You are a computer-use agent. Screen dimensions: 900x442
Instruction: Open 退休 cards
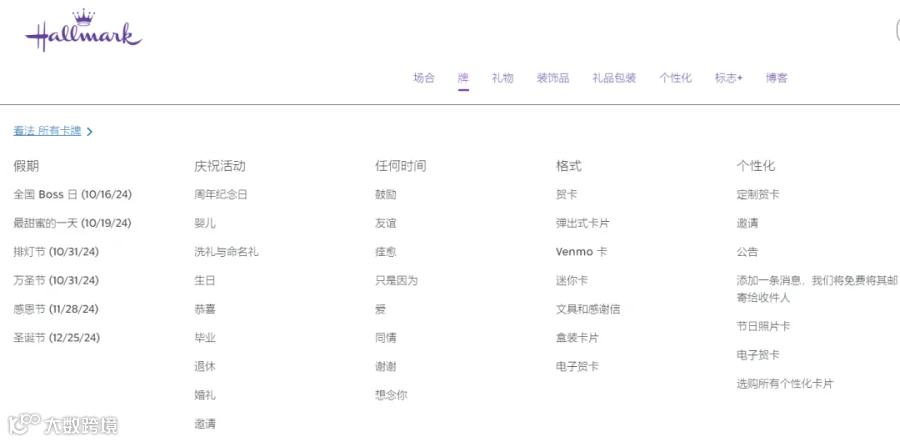[x=205, y=367]
